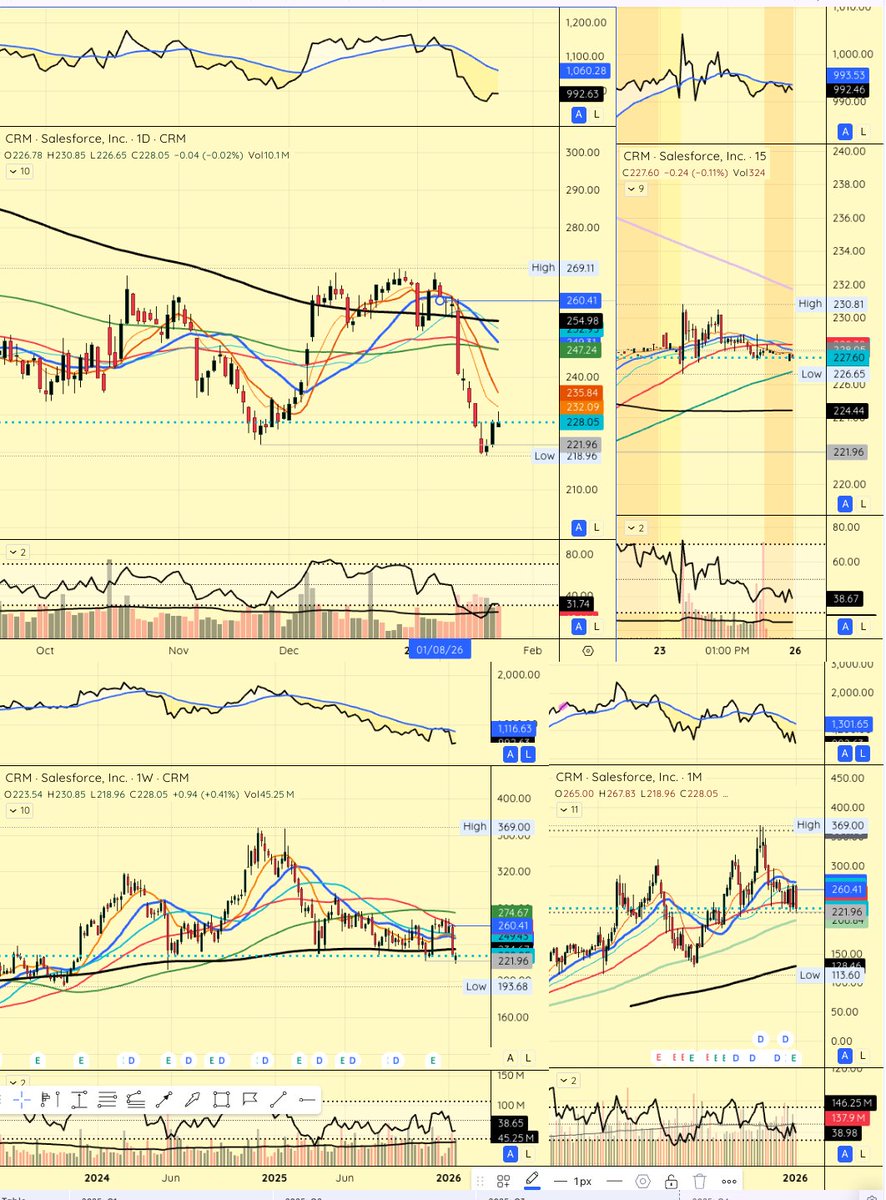Click the blue drawing anchor circle on daily chart
This screenshot has height=1200, width=886.
click(438, 299)
